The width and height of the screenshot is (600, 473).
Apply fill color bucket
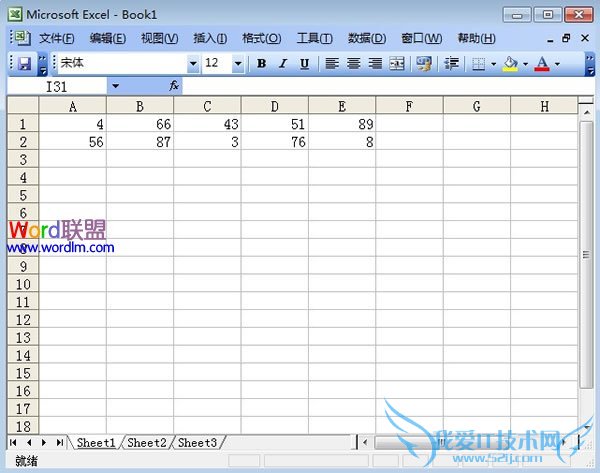(x=510, y=64)
